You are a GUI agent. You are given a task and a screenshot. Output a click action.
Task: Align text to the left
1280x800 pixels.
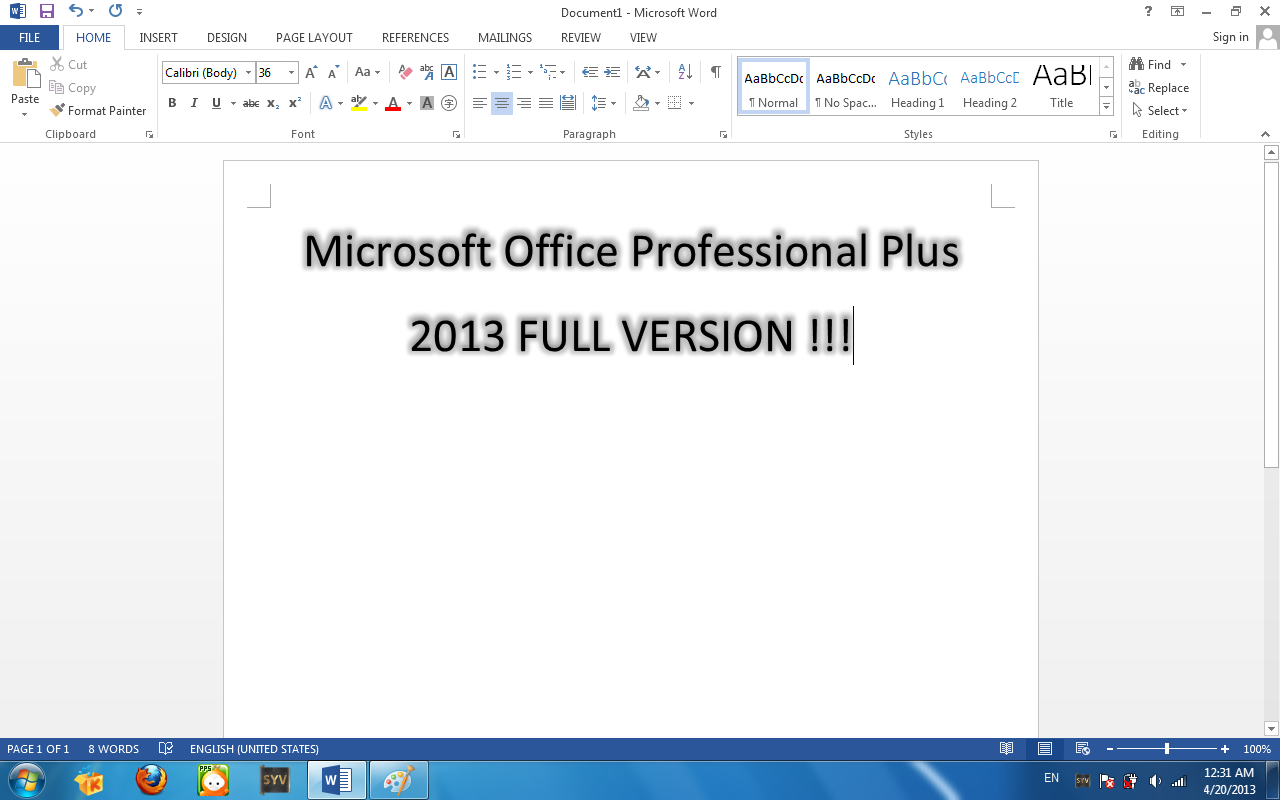480,103
